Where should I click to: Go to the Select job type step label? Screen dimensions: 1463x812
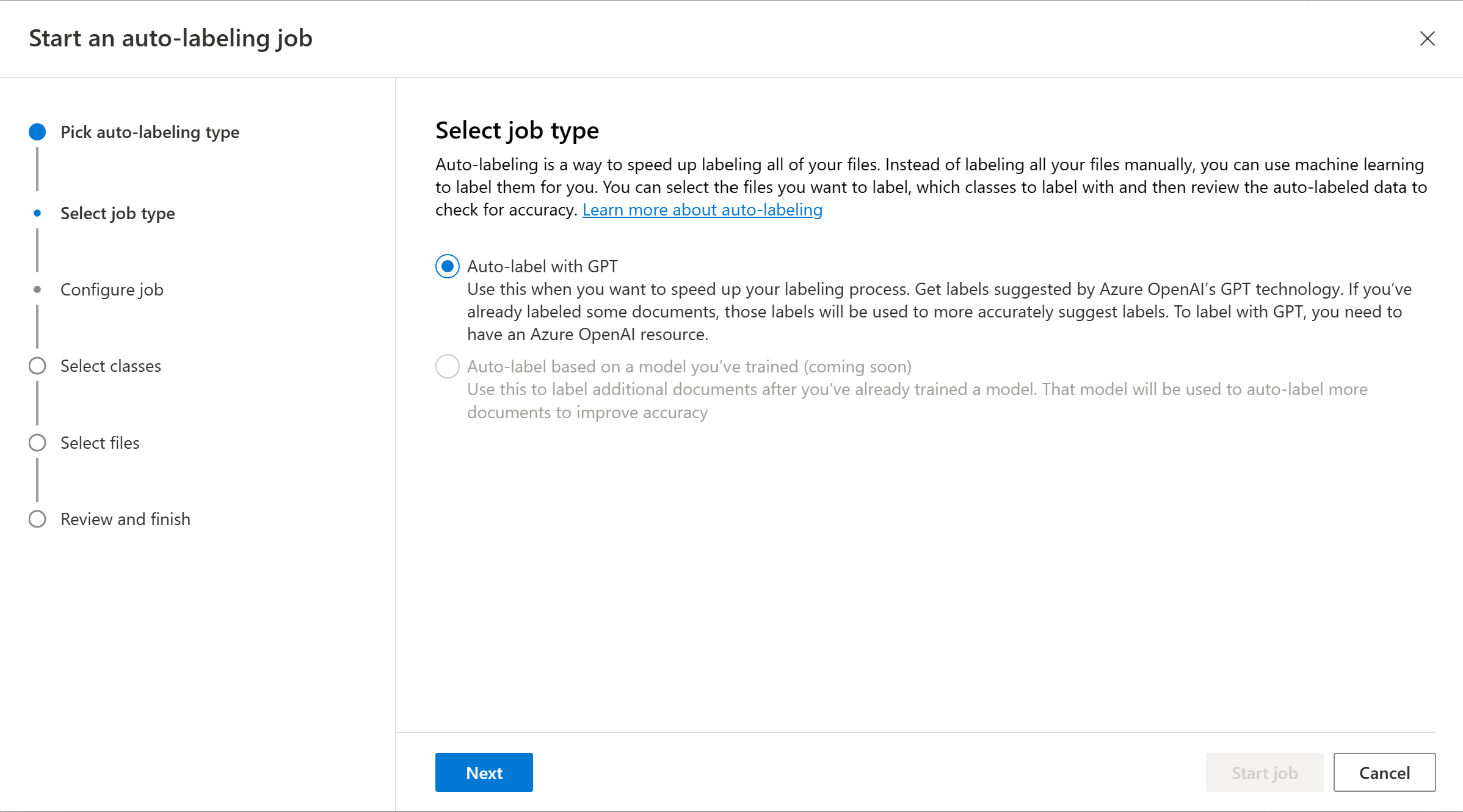(117, 213)
